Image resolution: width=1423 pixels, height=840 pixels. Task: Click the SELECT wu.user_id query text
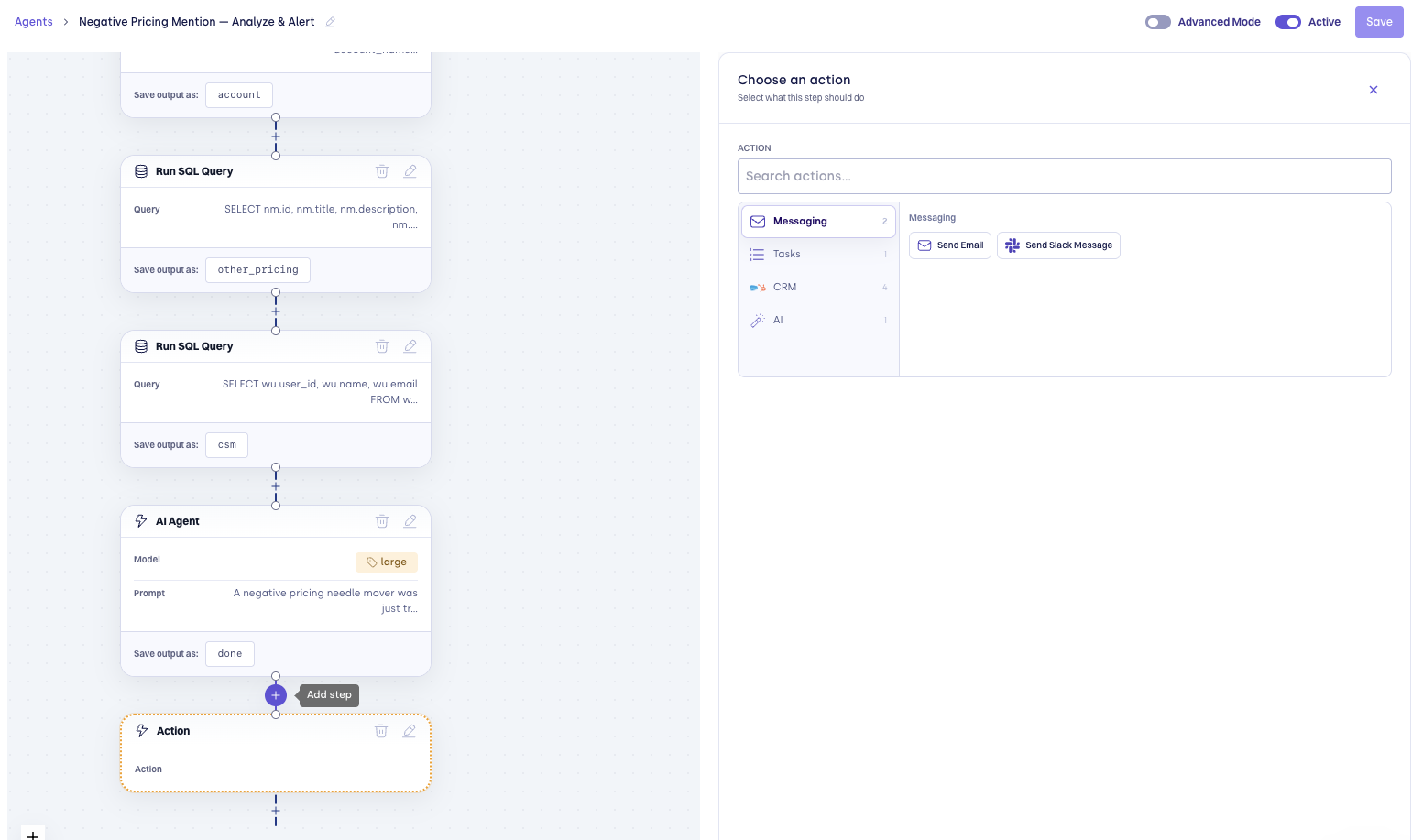click(x=320, y=392)
